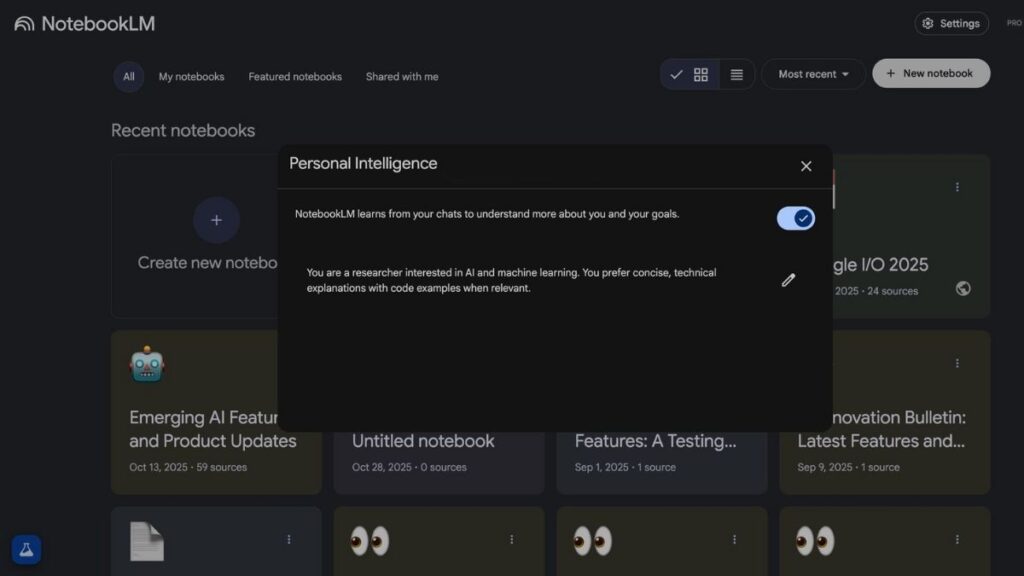The height and width of the screenshot is (576, 1024).
Task: Select the Featured notebooks filter
Action: pyautogui.click(x=295, y=76)
